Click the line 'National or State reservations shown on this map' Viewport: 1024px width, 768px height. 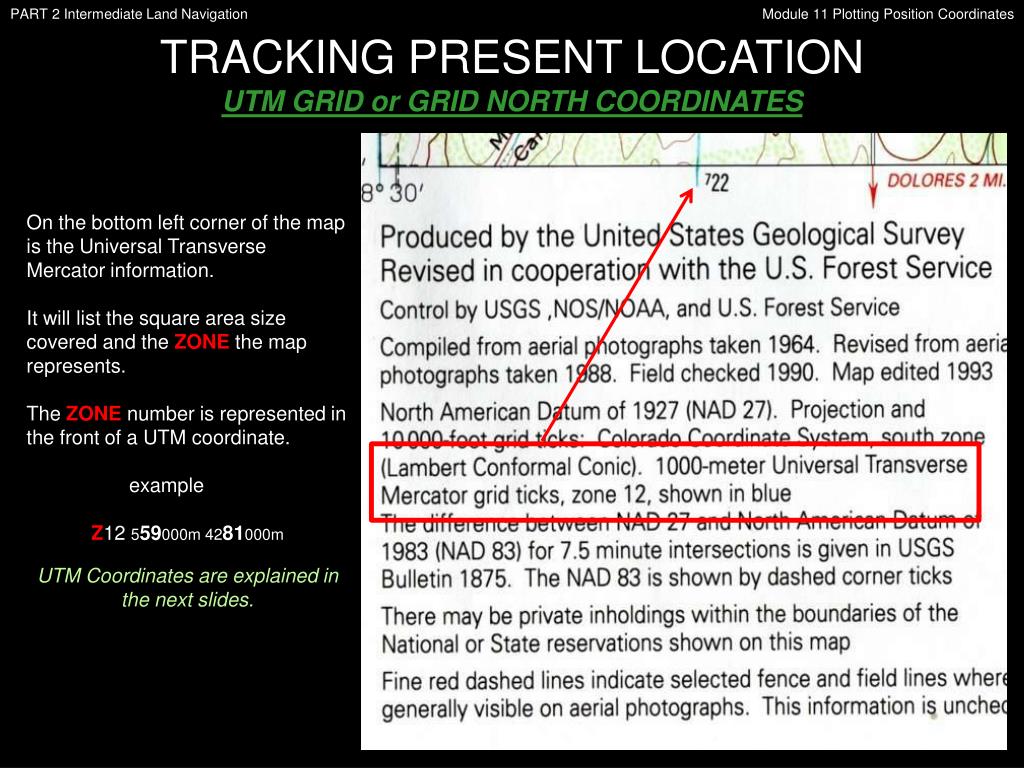coord(615,643)
